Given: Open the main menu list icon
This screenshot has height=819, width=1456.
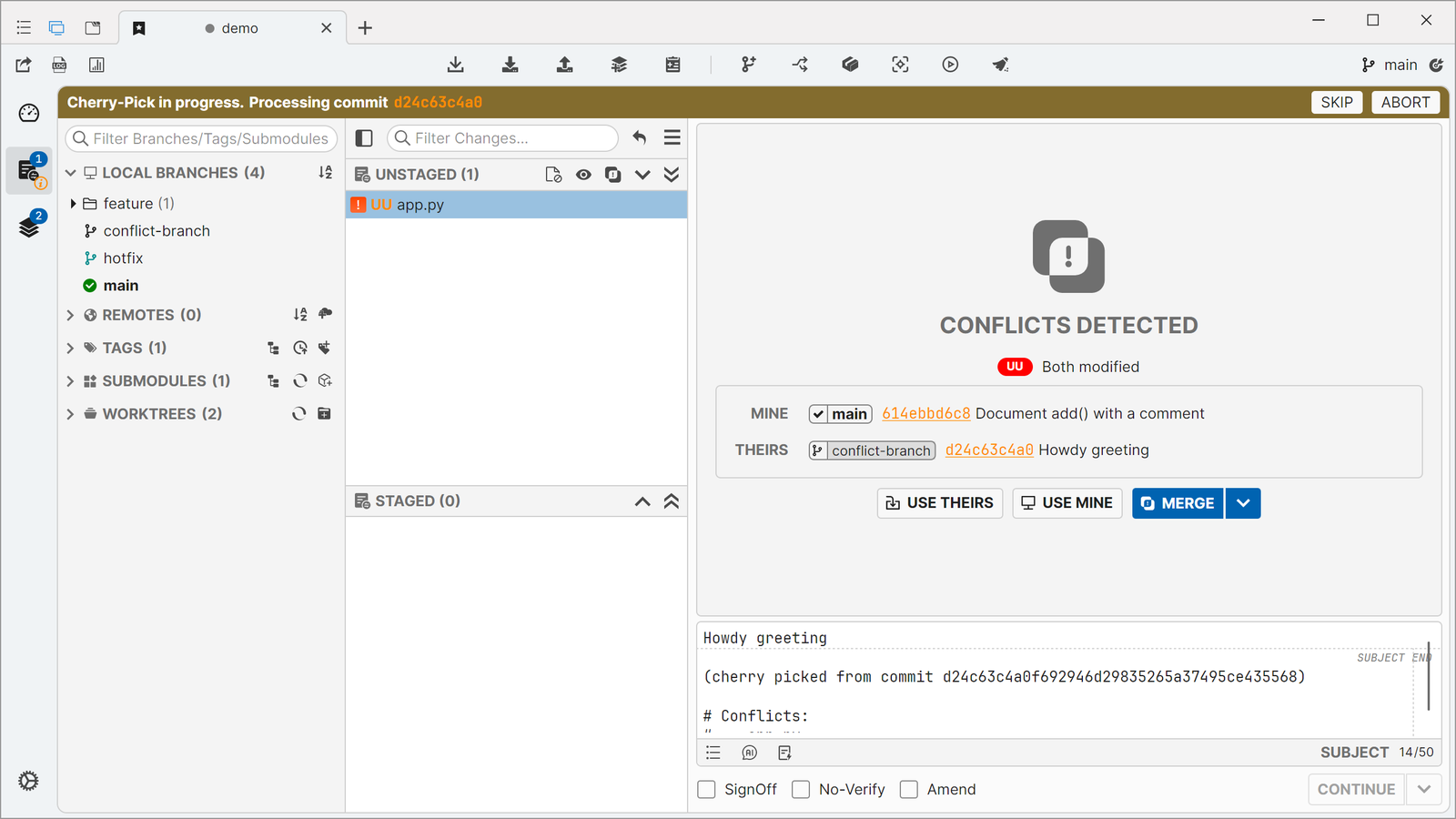Looking at the screenshot, I should [x=24, y=28].
